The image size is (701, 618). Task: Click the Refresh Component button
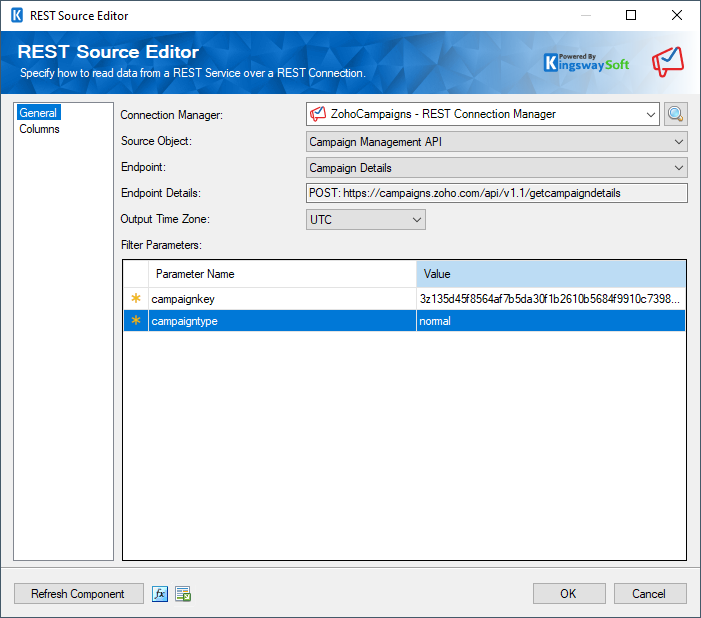click(x=79, y=593)
